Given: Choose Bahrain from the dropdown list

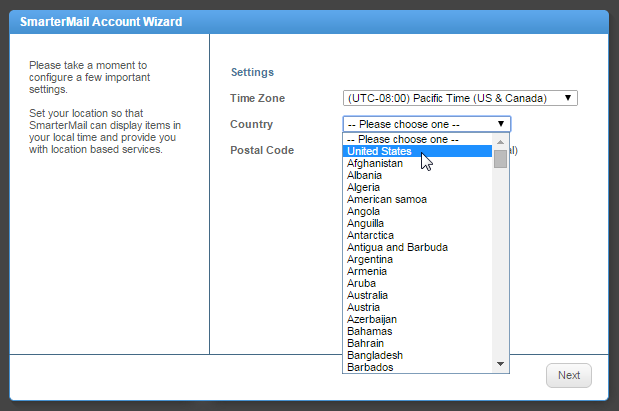Looking at the screenshot, I should (x=418, y=343).
